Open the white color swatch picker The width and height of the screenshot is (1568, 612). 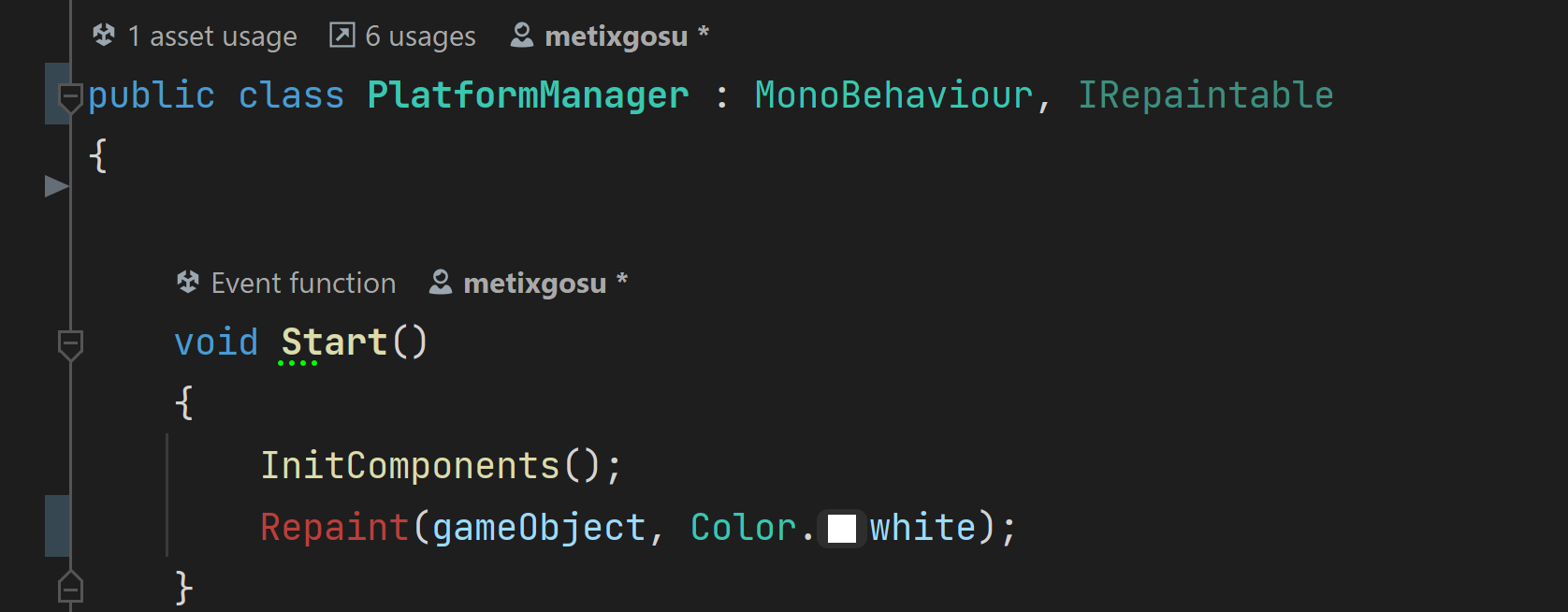point(841,529)
